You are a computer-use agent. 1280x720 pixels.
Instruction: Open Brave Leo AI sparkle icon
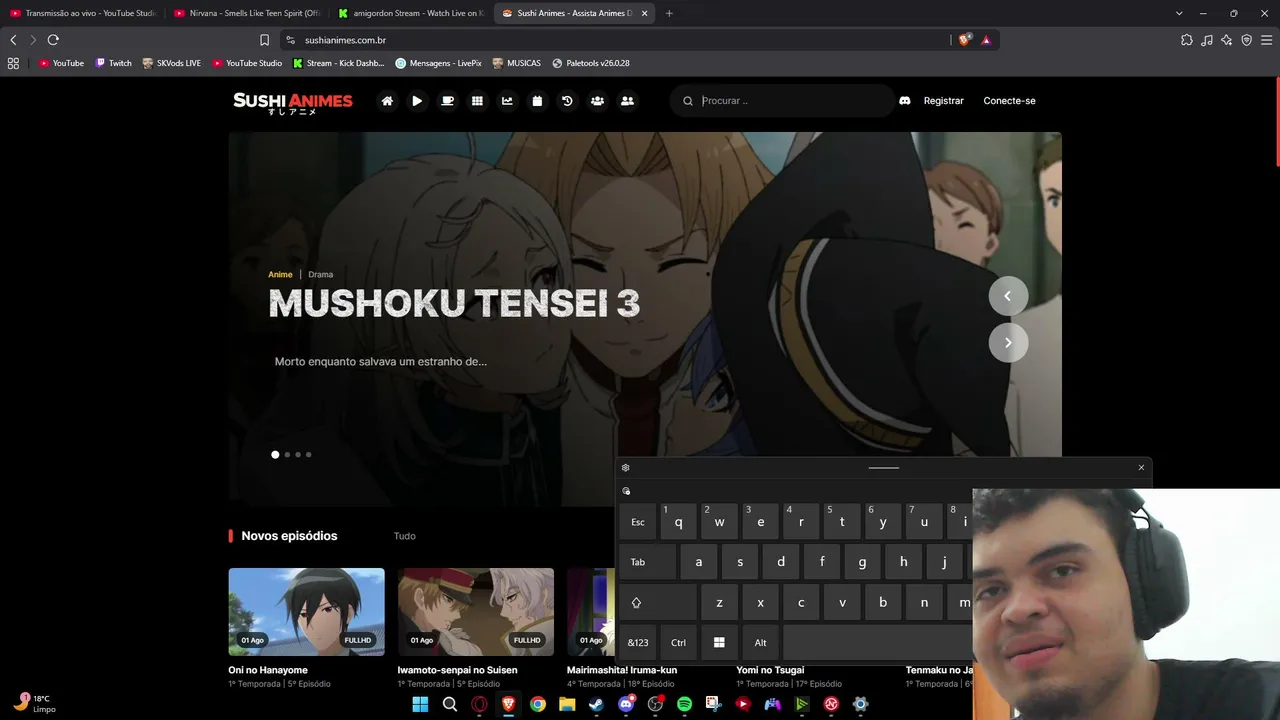[x=1227, y=40]
